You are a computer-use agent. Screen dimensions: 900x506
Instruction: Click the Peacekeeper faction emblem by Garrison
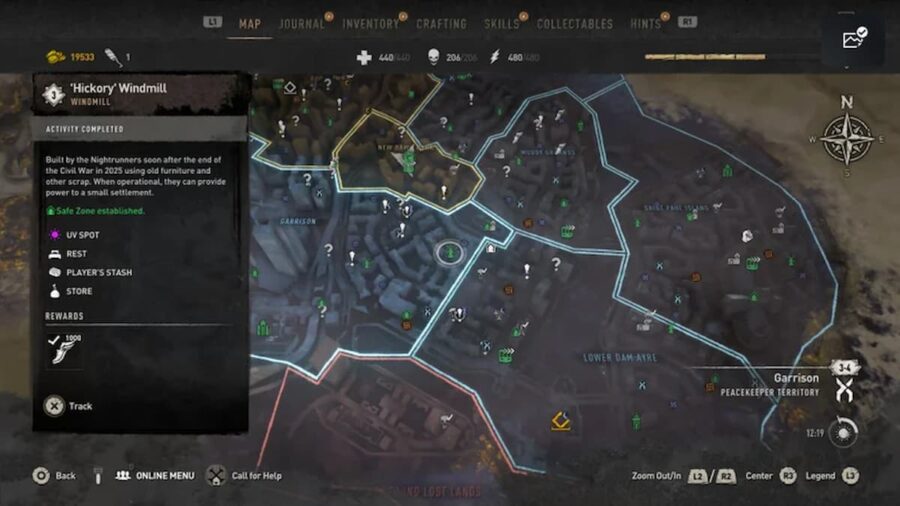tap(844, 391)
